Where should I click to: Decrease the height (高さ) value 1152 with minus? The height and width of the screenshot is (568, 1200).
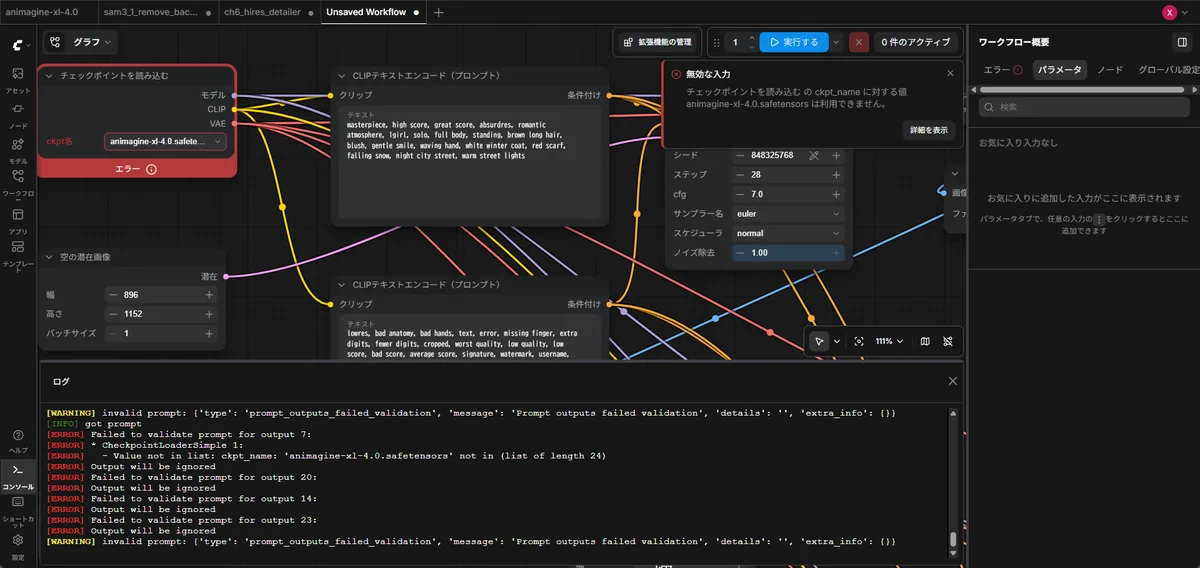tap(112, 314)
